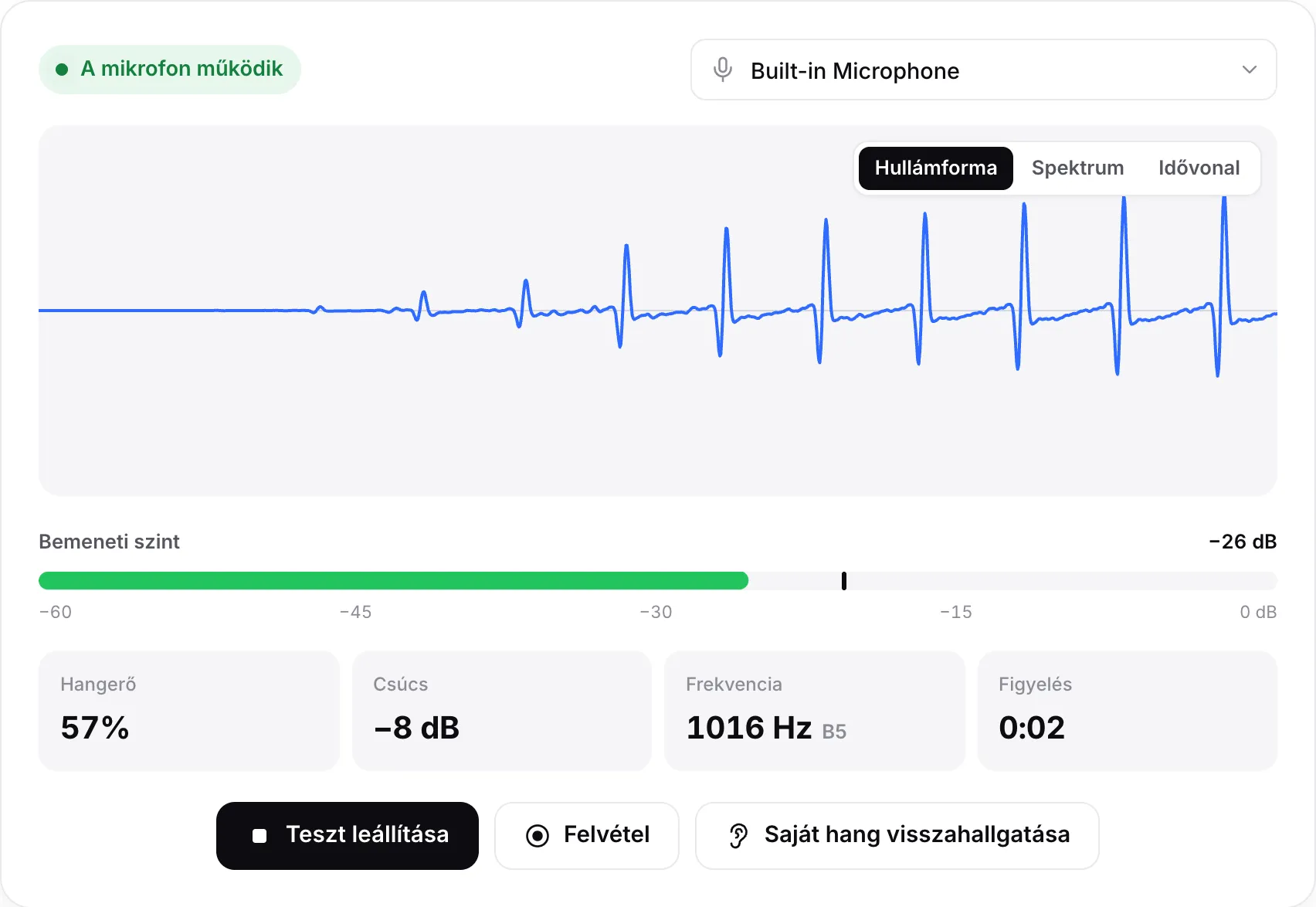The height and width of the screenshot is (907, 1316).
Task: Click the Frekvencia '1016 Hz' value
Action: [748, 728]
